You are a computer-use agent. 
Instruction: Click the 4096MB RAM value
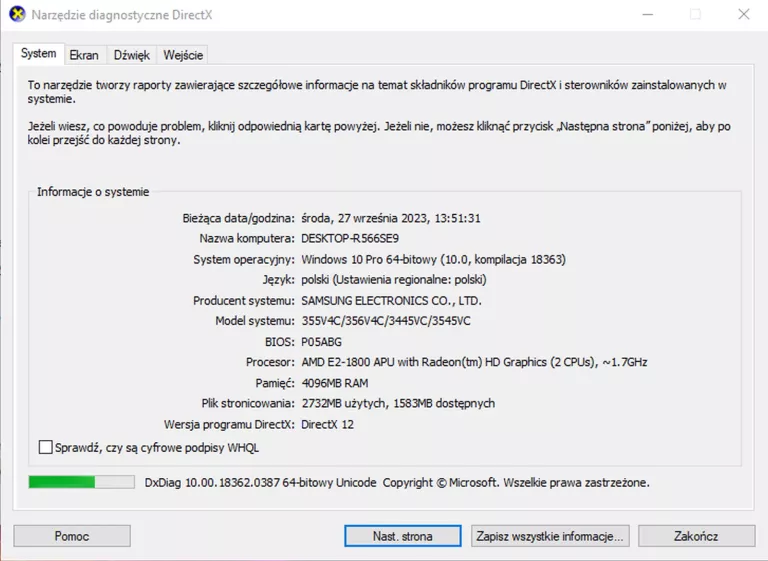(x=335, y=383)
